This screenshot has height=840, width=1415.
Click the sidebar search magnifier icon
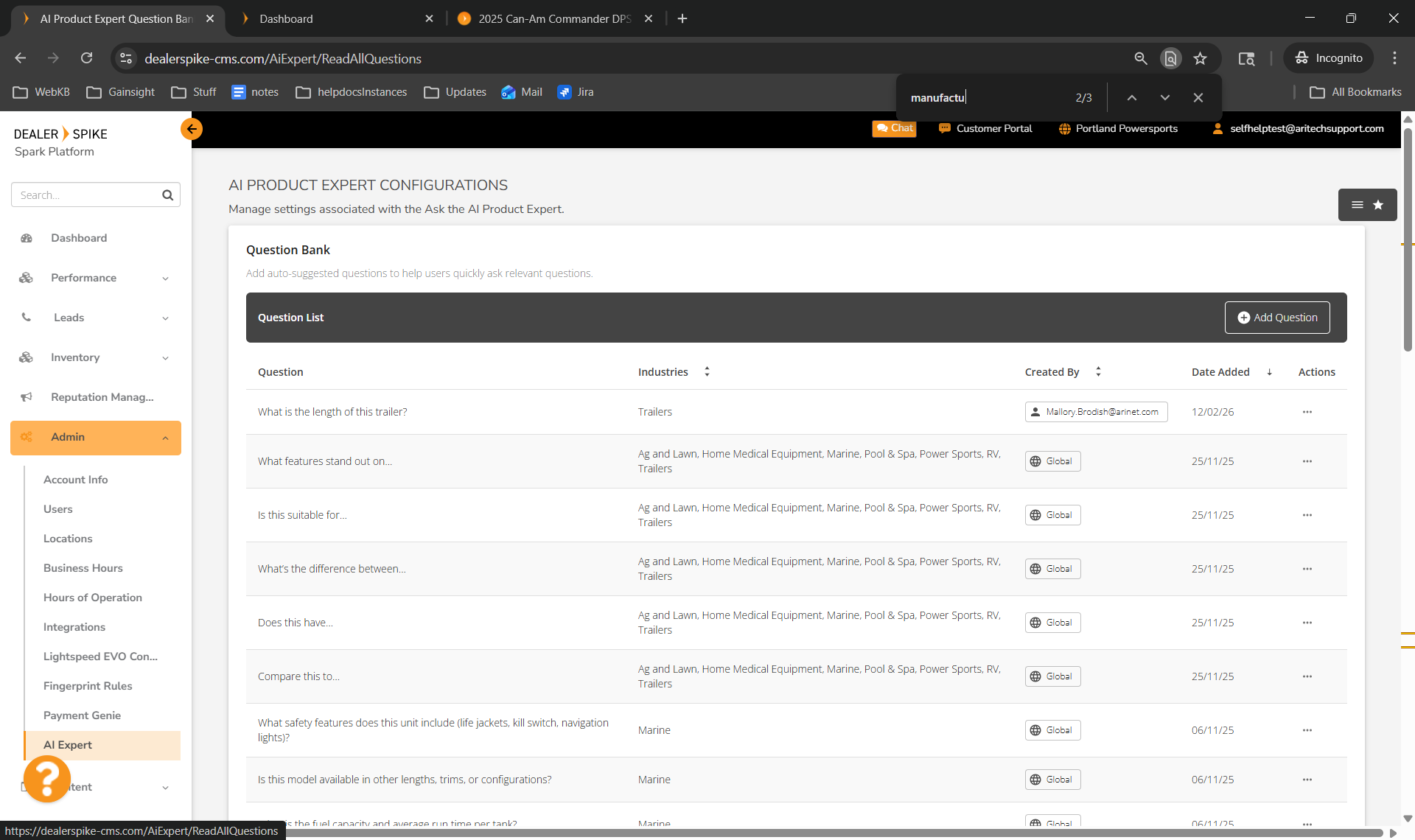tap(167, 195)
